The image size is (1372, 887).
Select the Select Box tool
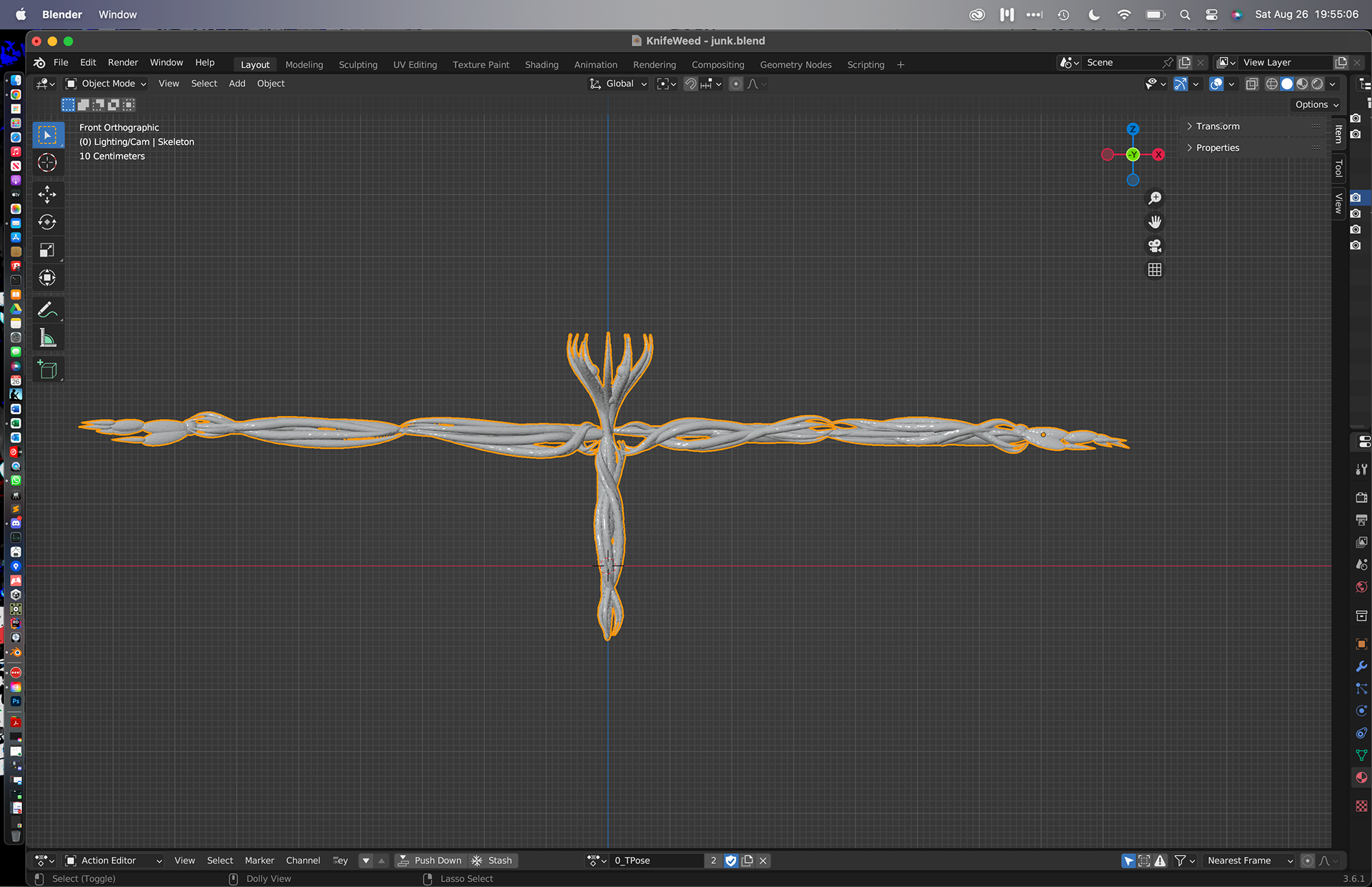[47, 135]
